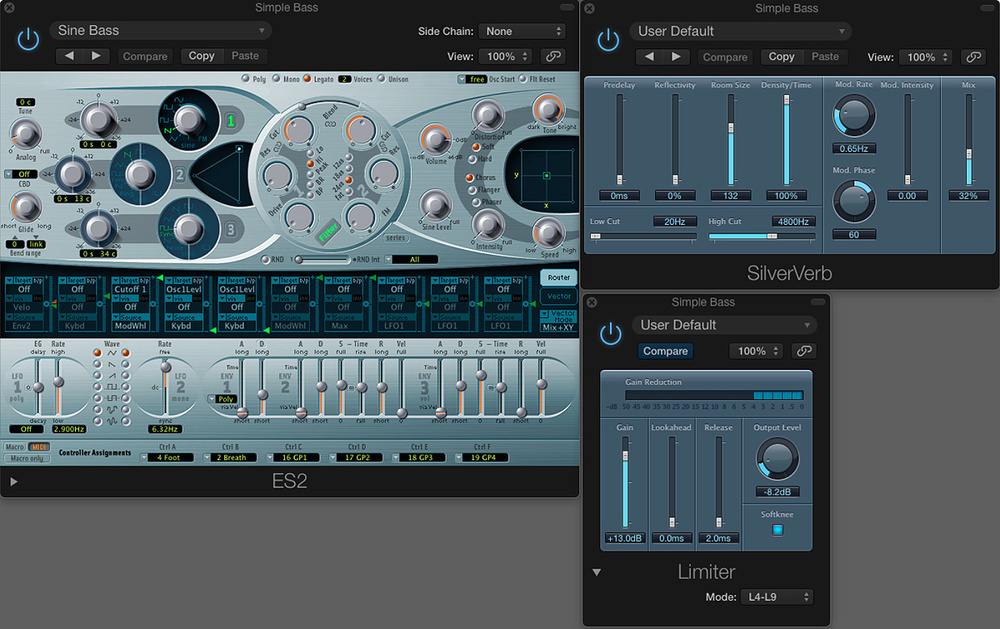1000x629 pixels.
Task: Open Limiter Mode dropdown showing L4-L9
Action: pos(777,597)
